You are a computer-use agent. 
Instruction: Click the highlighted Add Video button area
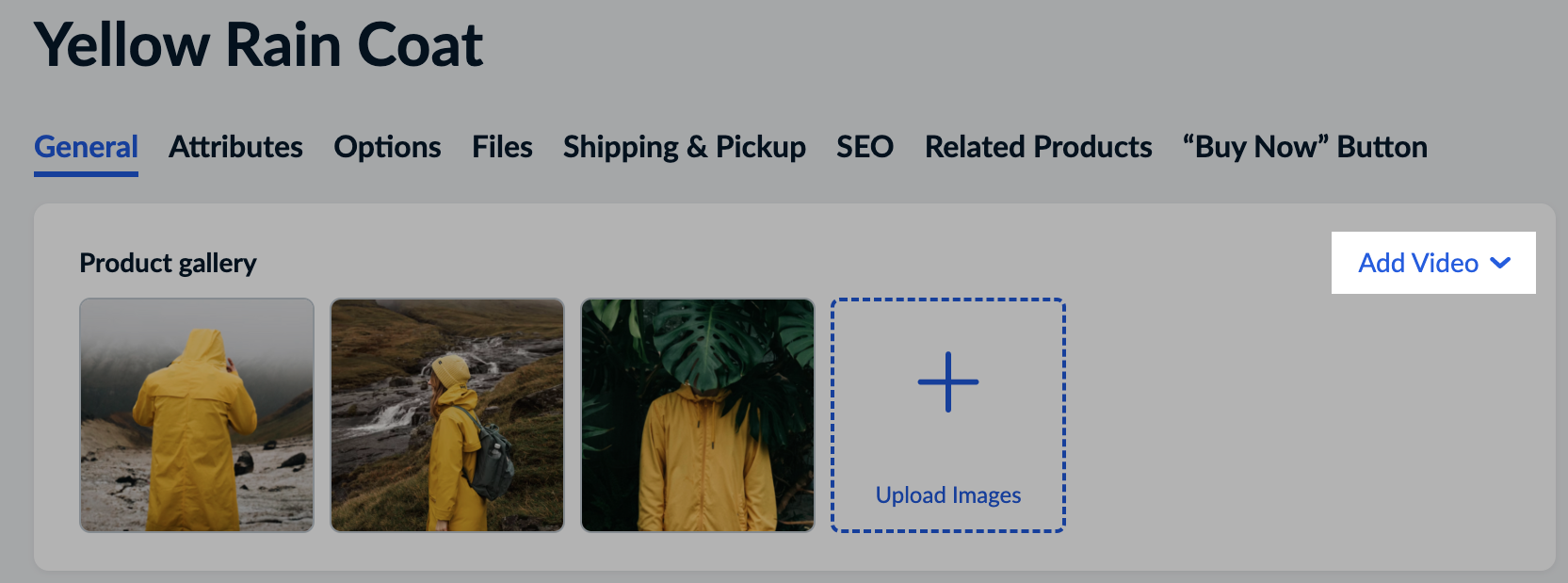tap(1432, 263)
